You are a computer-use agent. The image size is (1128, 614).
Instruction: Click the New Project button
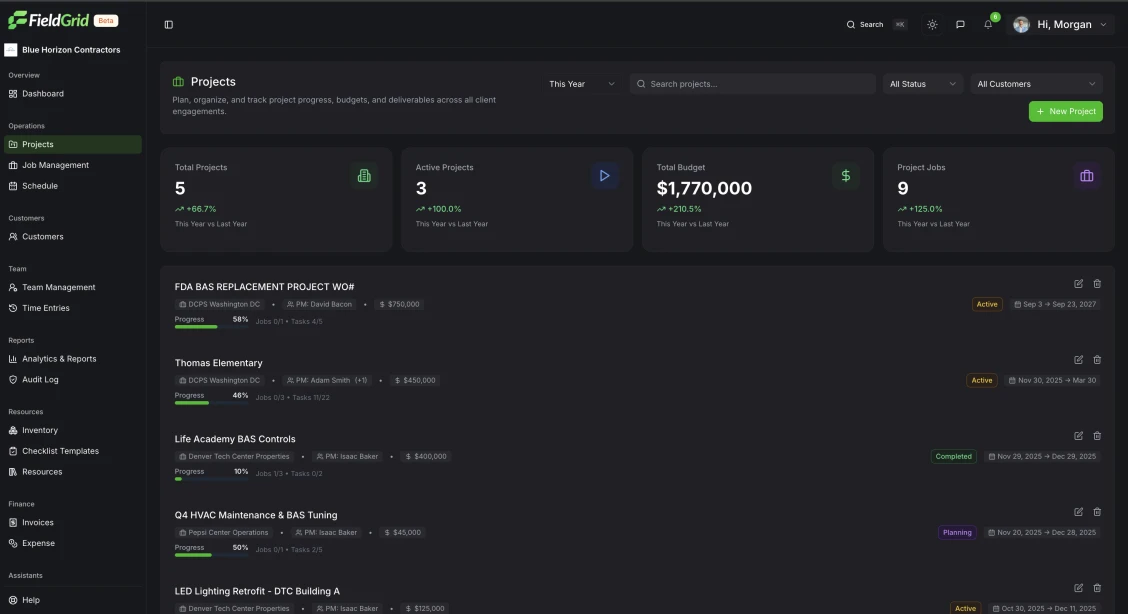(x=1065, y=111)
